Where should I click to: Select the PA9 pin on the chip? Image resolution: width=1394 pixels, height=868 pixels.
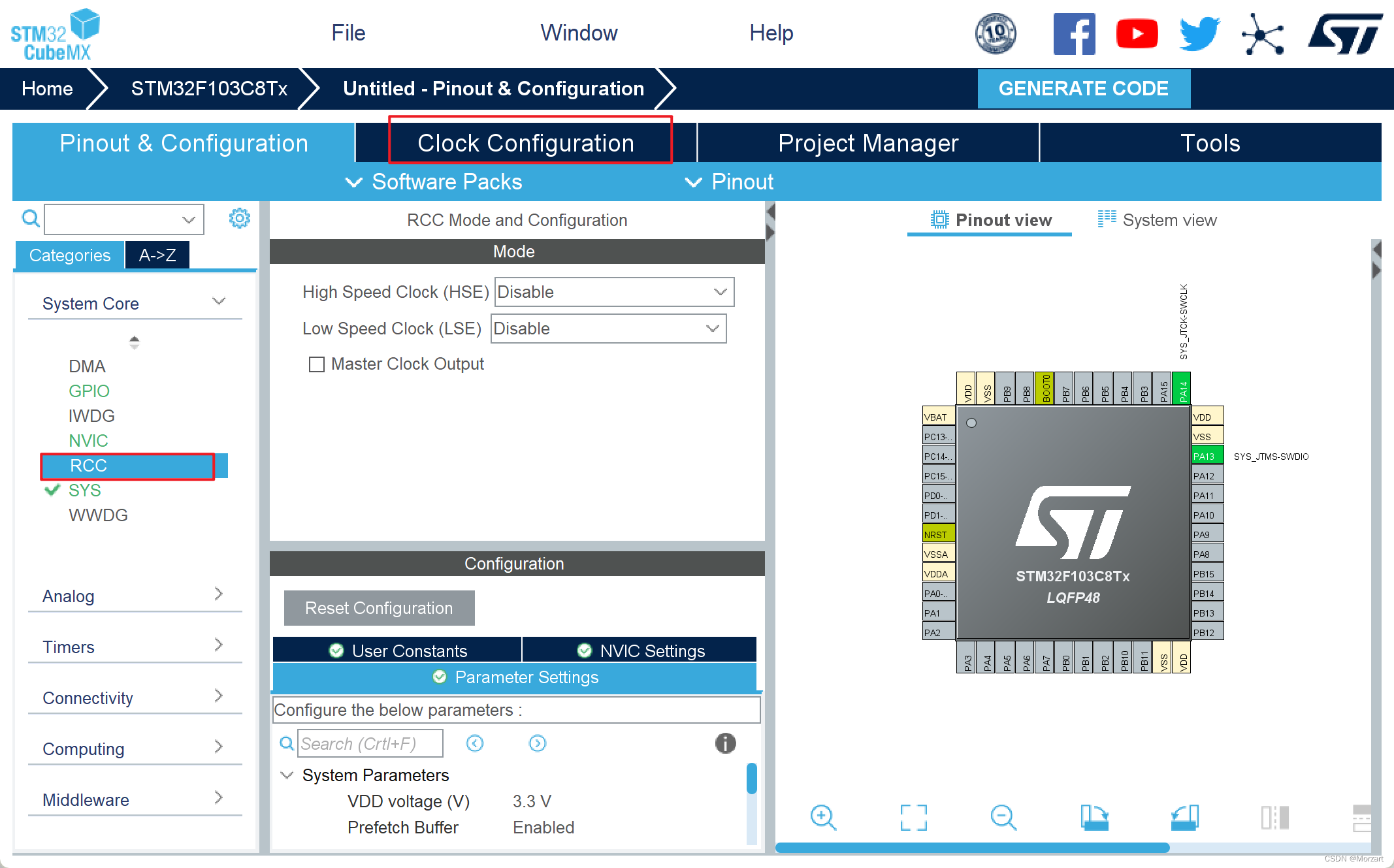1207,534
